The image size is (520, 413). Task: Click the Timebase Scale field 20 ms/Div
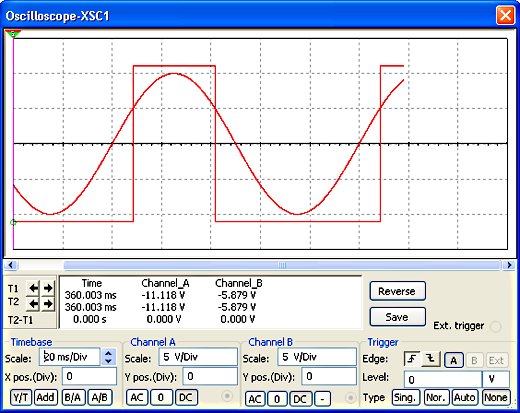70,357
